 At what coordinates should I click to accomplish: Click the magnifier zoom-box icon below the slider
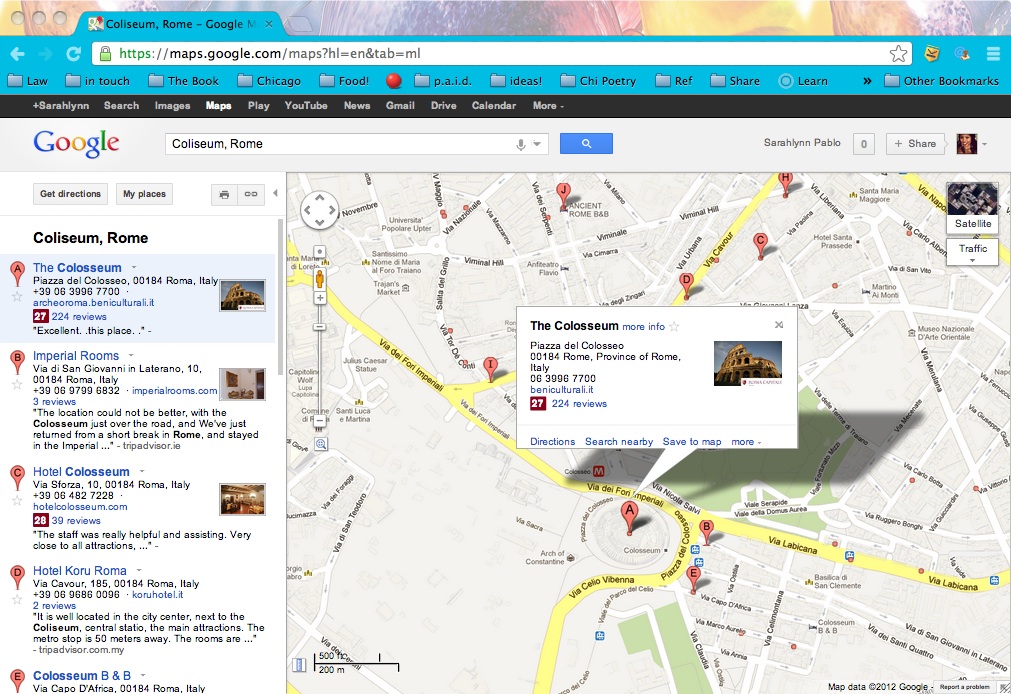click(x=320, y=444)
